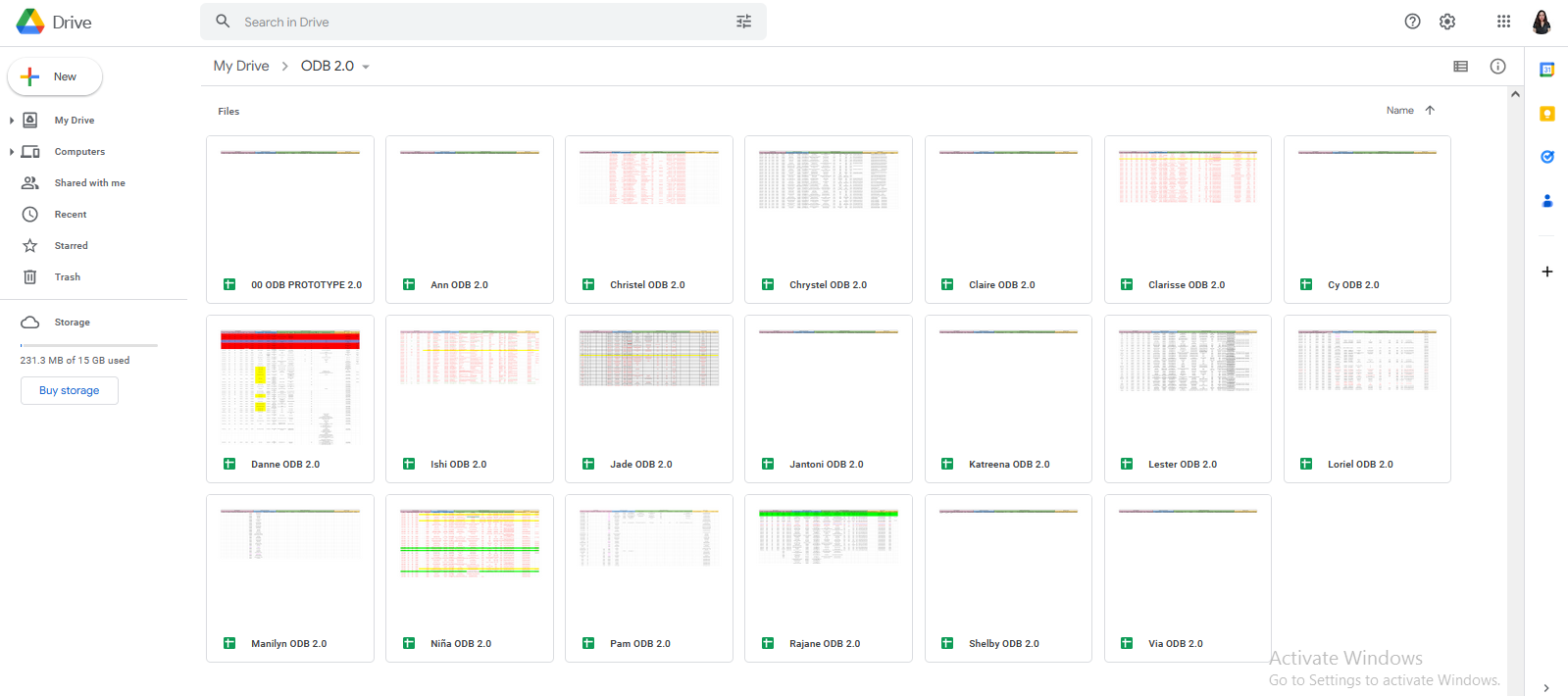Viewport: 1568px width, 696px height.
Task: View details info icon
Action: [1497, 67]
